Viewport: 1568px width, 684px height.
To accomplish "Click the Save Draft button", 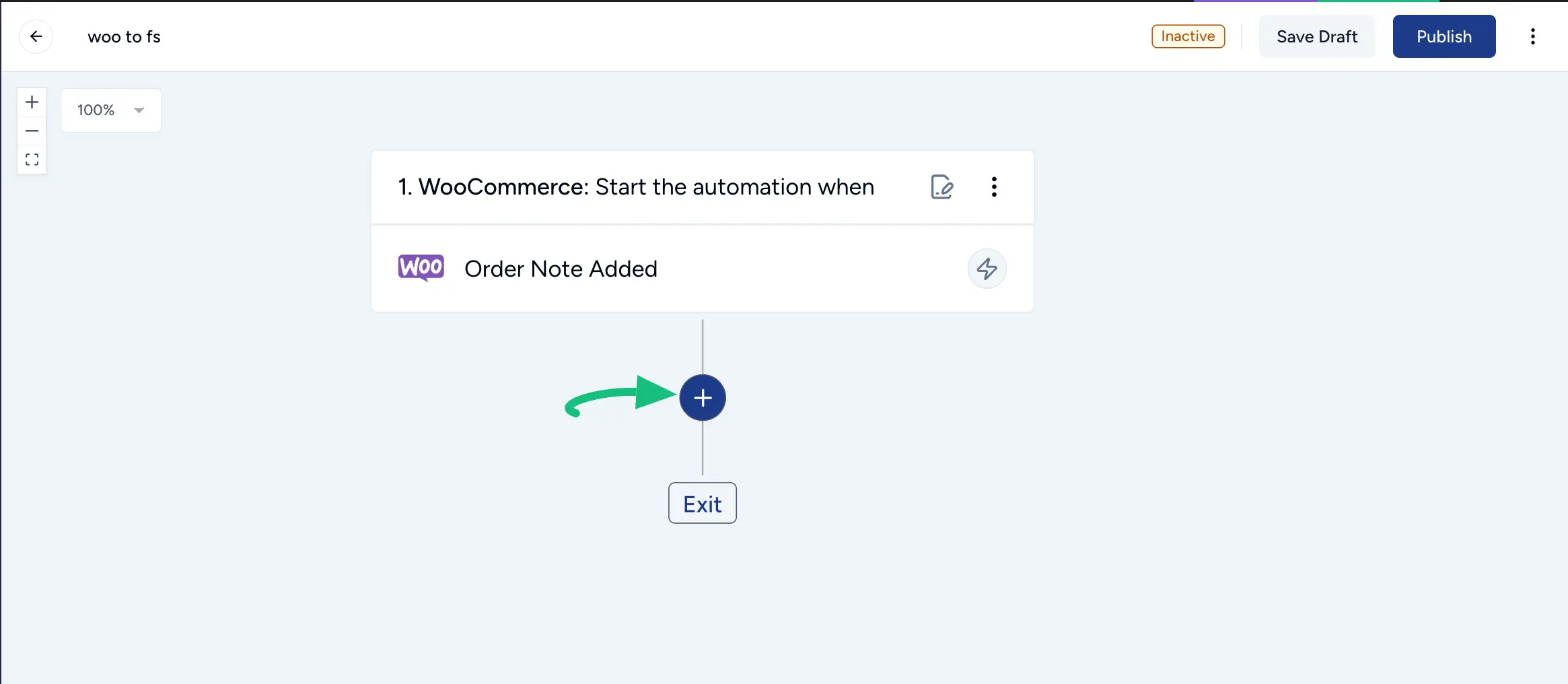I will pyautogui.click(x=1316, y=36).
